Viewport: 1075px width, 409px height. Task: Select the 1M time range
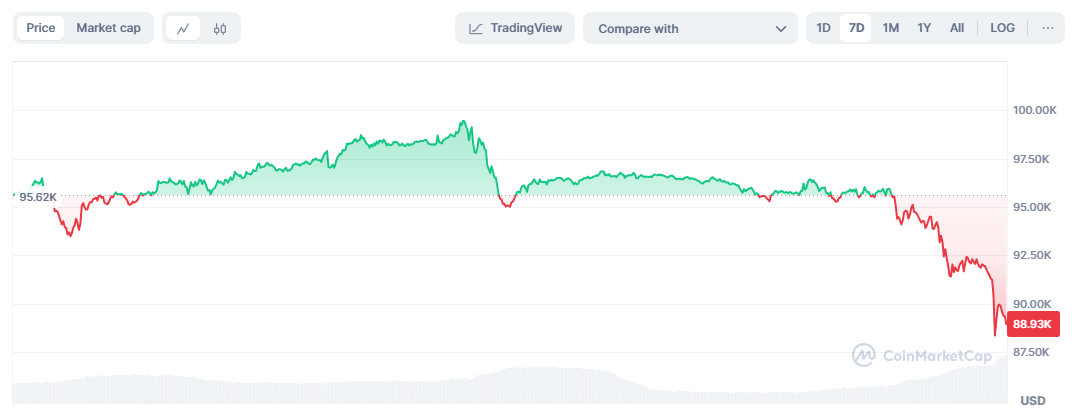[x=890, y=28]
